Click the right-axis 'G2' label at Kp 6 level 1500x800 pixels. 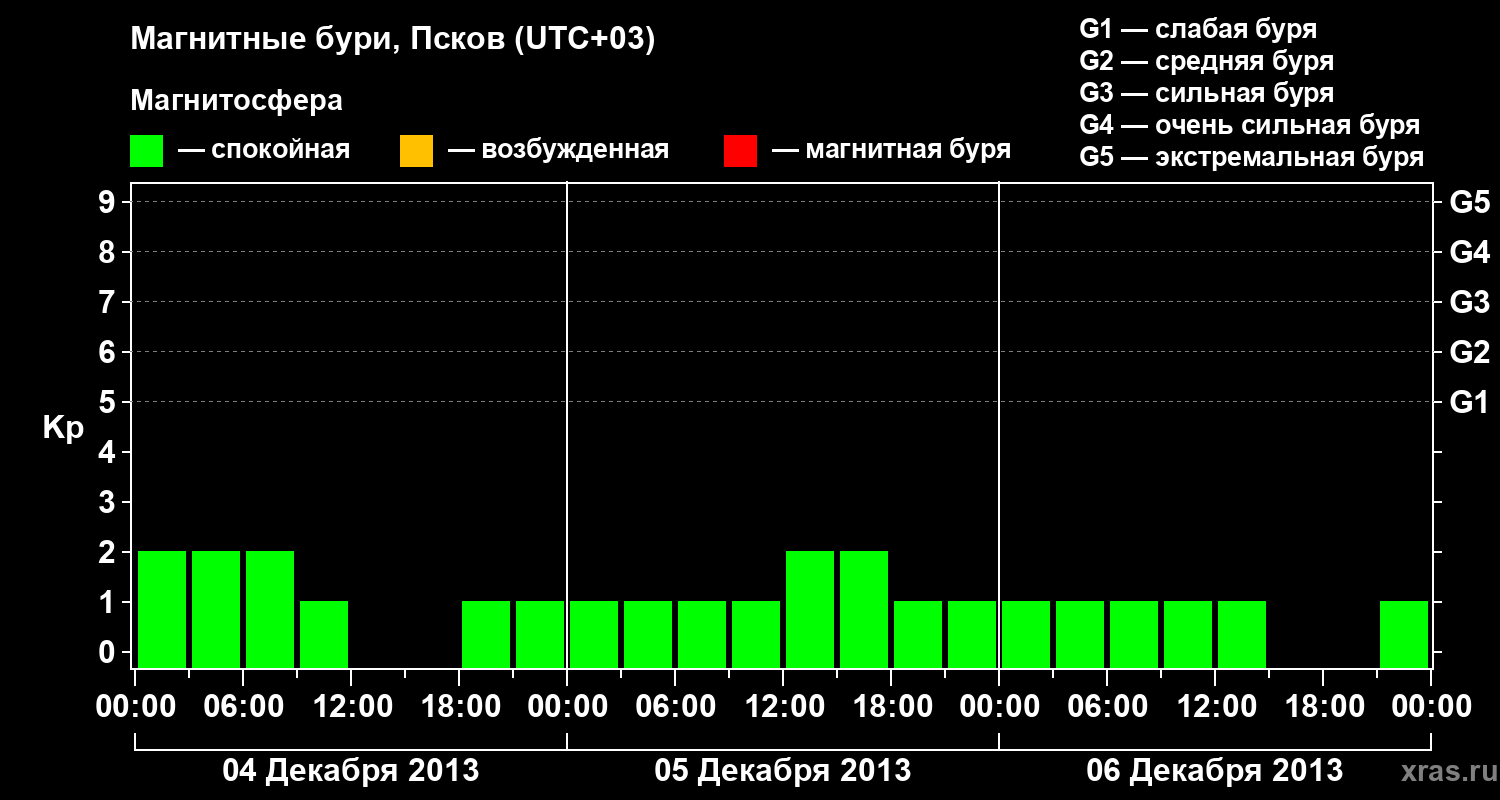[1469, 353]
